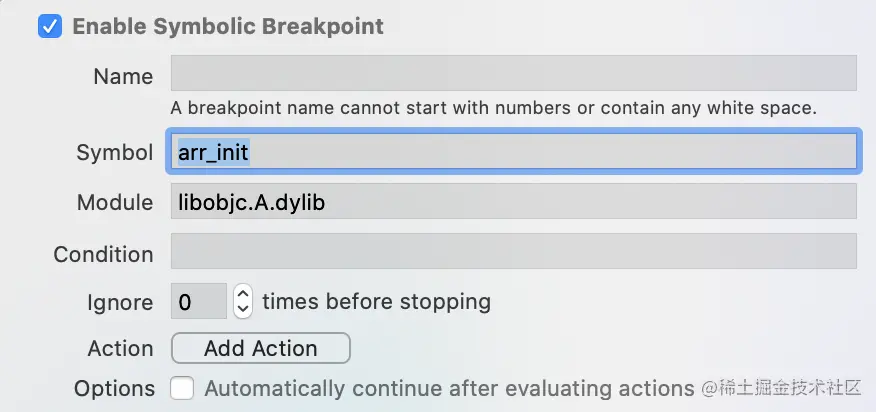The image size is (876, 412).
Task: Click the Symbol label
Action: click(x=115, y=153)
